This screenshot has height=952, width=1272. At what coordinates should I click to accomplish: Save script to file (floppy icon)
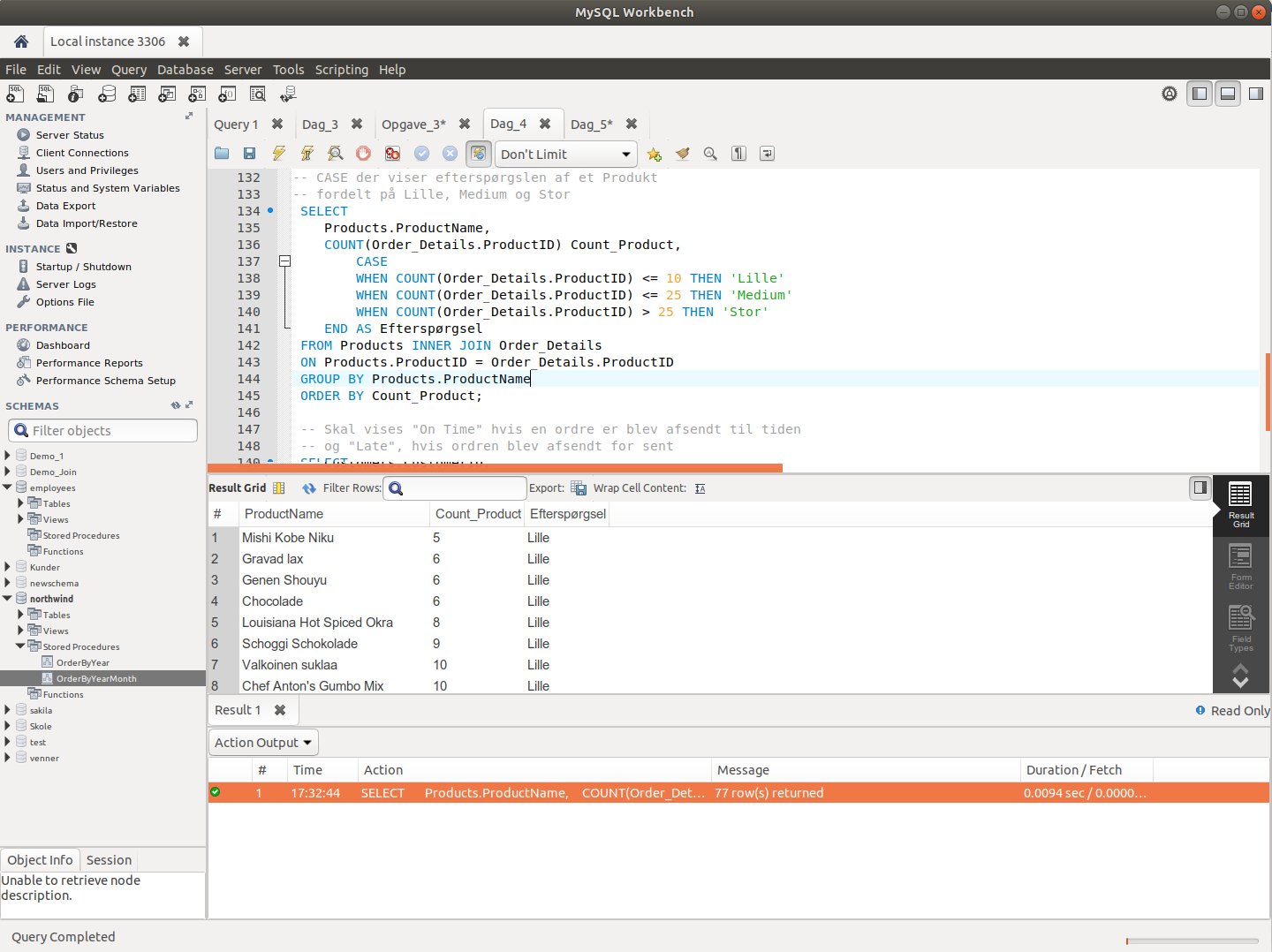click(x=250, y=154)
